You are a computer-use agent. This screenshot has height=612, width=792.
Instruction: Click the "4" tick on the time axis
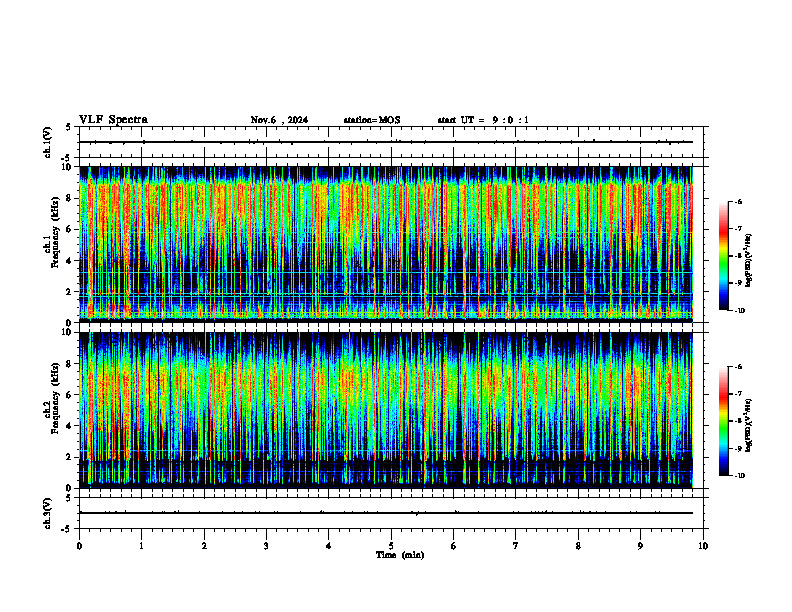point(329,546)
